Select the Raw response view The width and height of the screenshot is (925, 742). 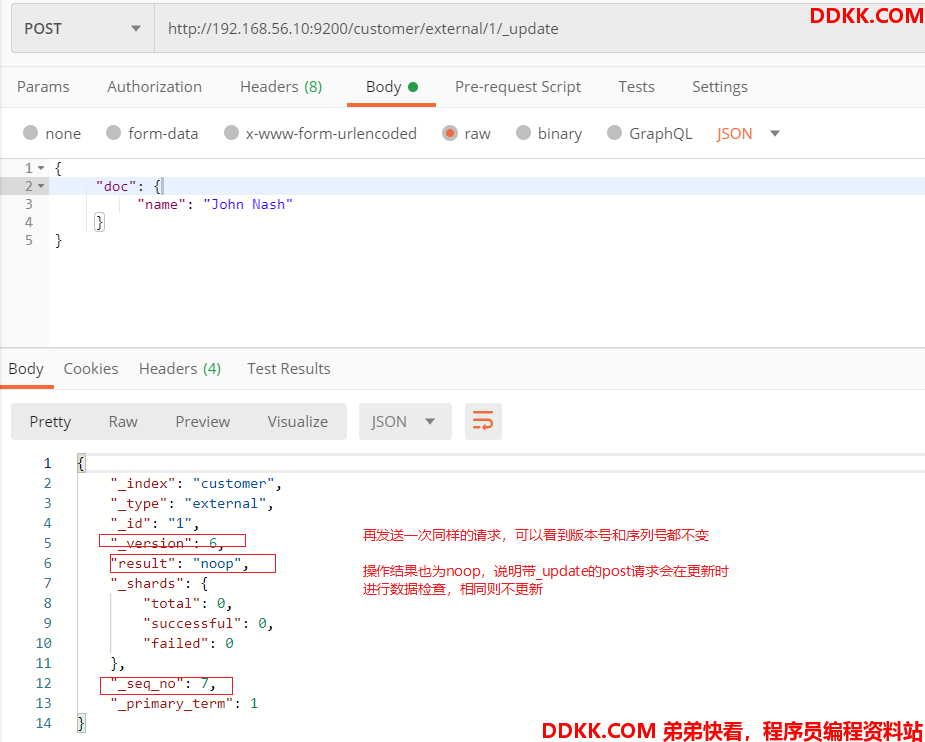tap(123, 422)
